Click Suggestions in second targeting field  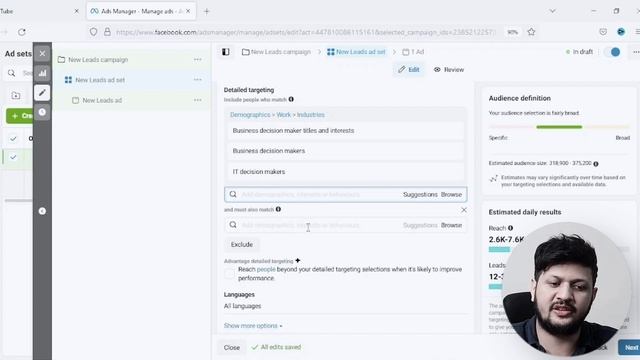point(420,225)
